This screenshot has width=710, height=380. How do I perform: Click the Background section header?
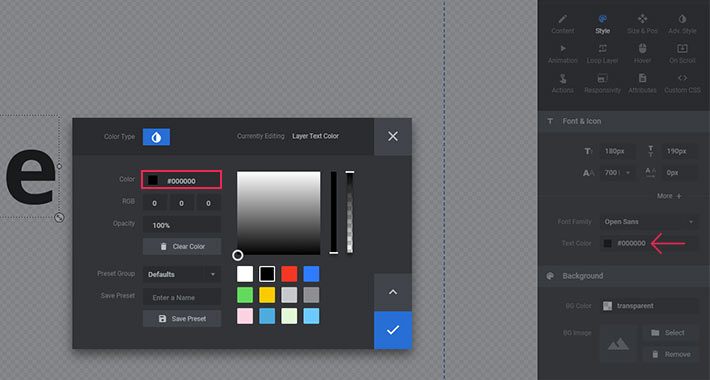[x=624, y=276]
